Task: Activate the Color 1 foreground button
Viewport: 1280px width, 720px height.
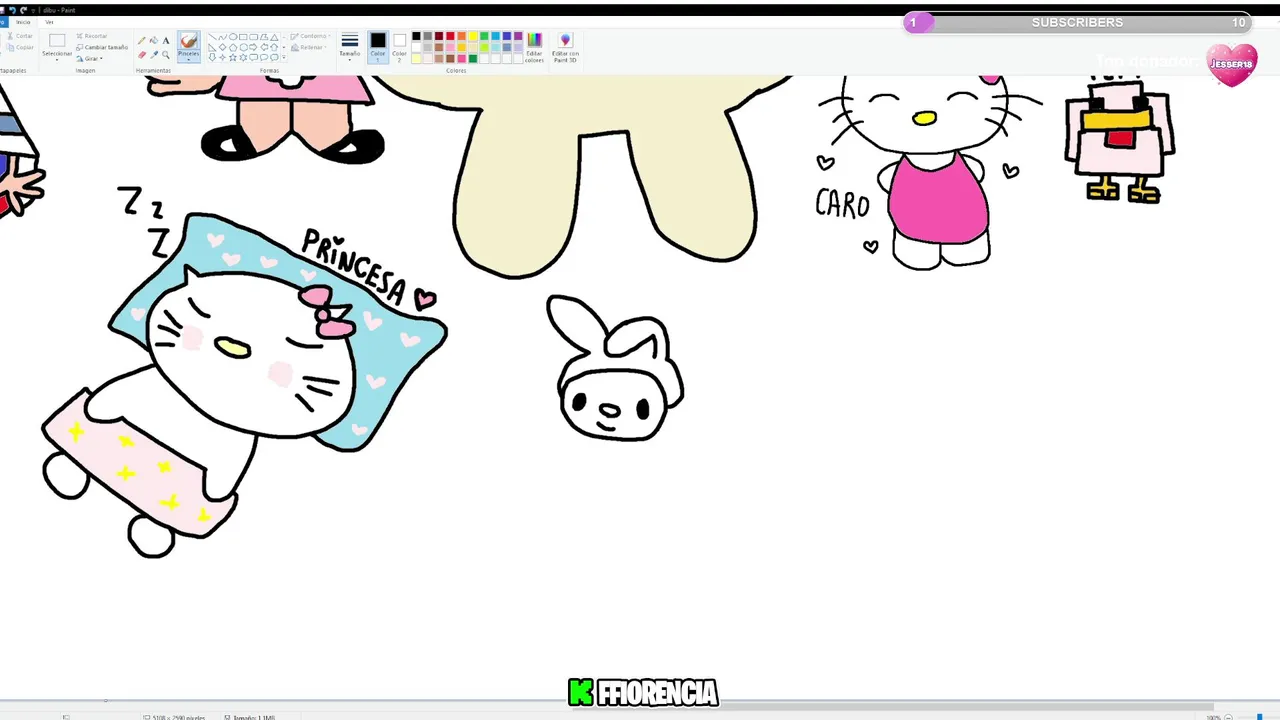Action: coord(378,47)
